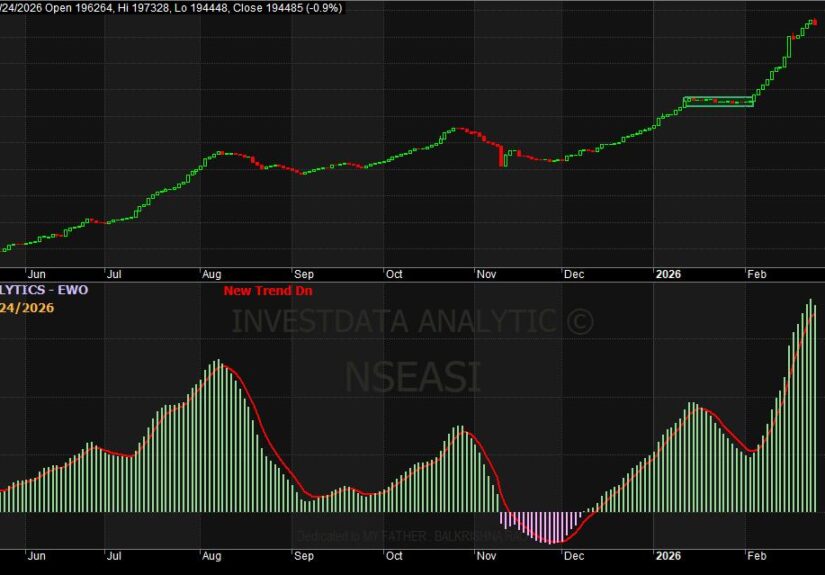Click the orange date label under EWO title
This screenshot has height=575, width=825.
[x=27, y=307]
